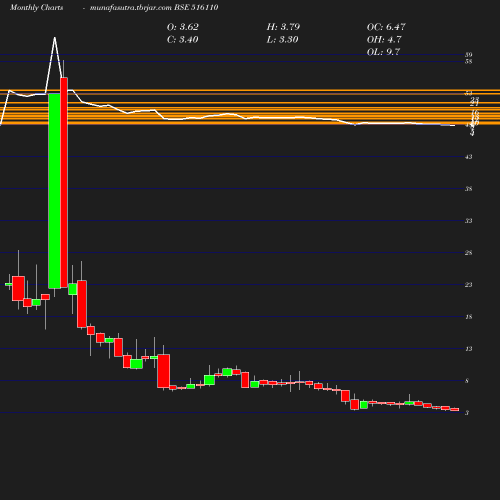Image resolution: width=500 pixels, height=500 pixels.
Task: Select the open value "O: 3.62"
Action: pyautogui.click(x=183, y=27)
